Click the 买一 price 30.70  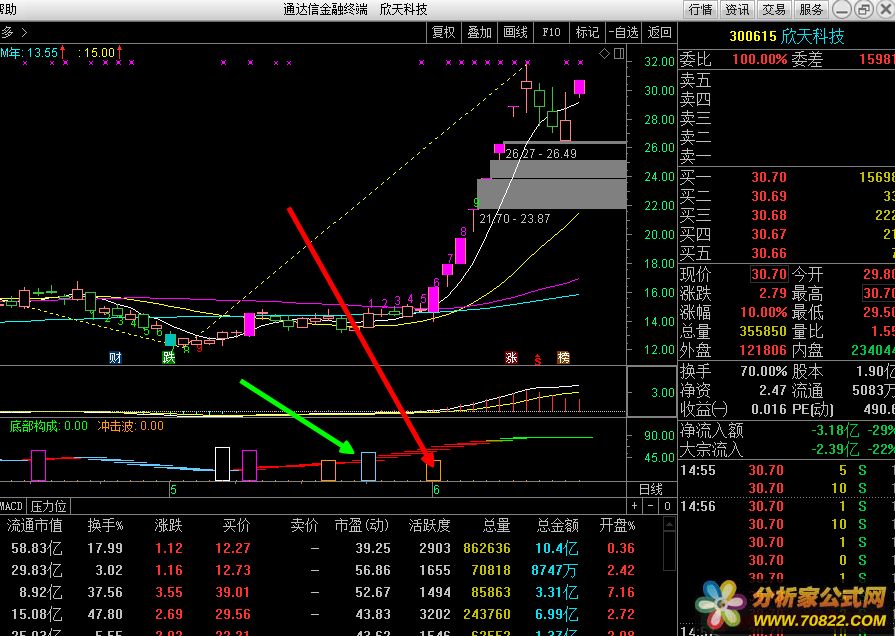tap(769, 178)
